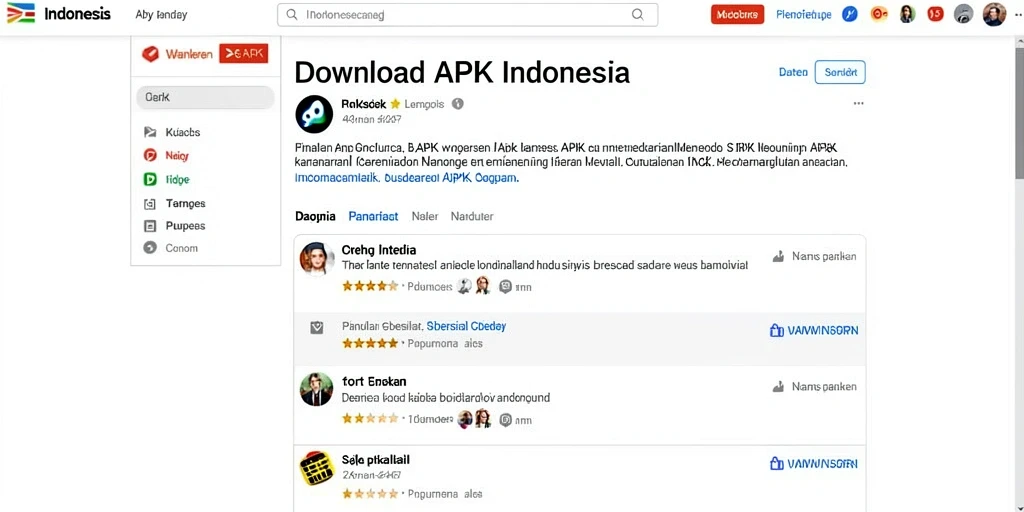1024x512 pixels.
Task: Click the Crehg Intedia avatar thumbnail
Action: [317, 259]
